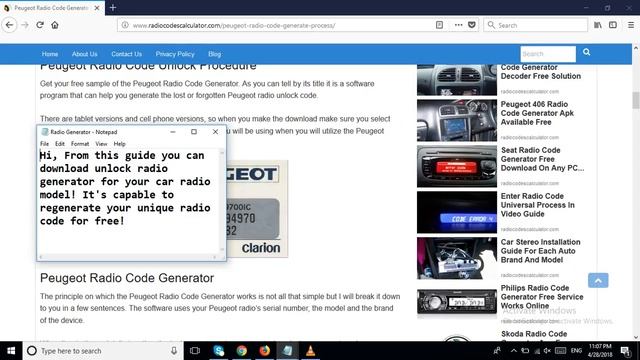Open the Privacy Policy link

(175, 54)
